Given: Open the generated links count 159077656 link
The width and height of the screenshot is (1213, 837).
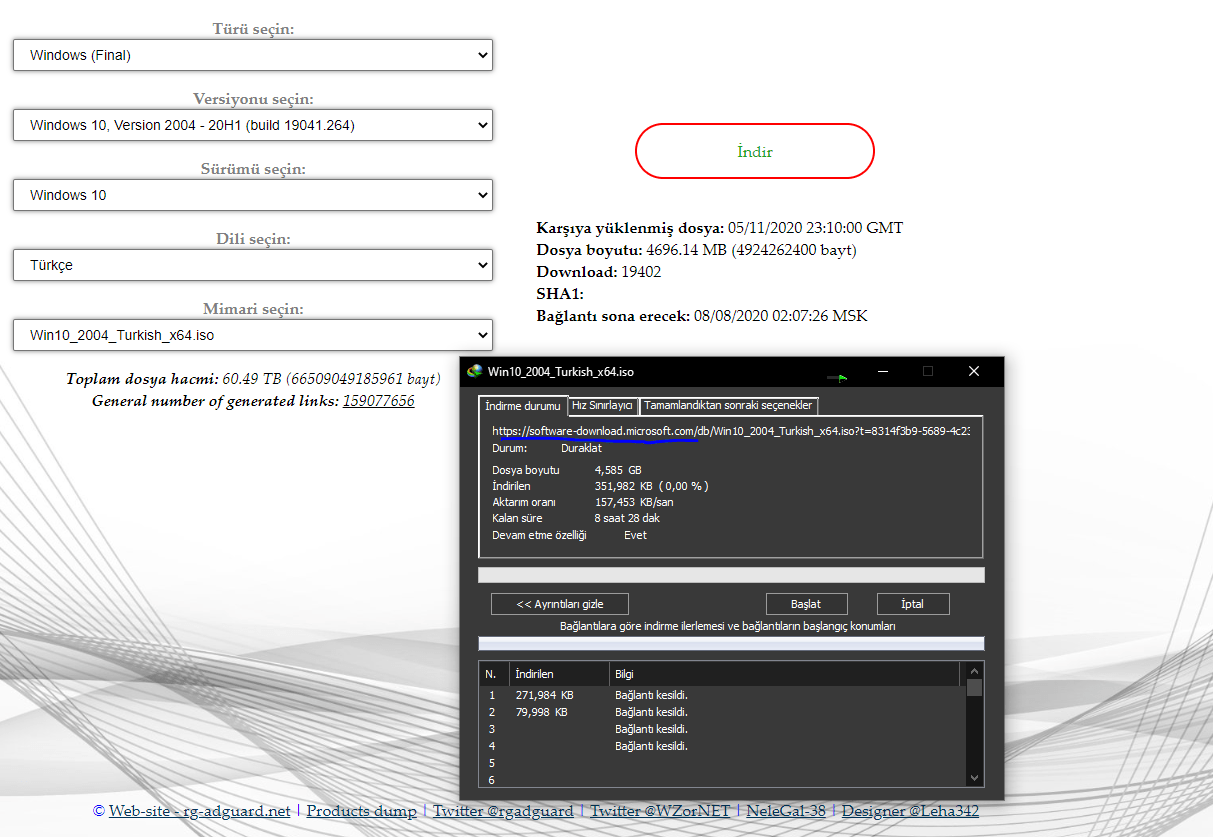Looking at the screenshot, I should tap(378, 401).
